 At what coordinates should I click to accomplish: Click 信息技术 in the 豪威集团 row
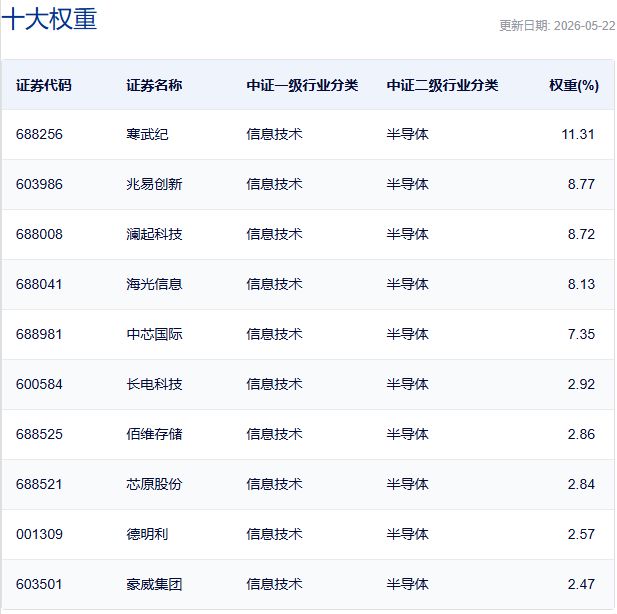click(x=274, y=584)
